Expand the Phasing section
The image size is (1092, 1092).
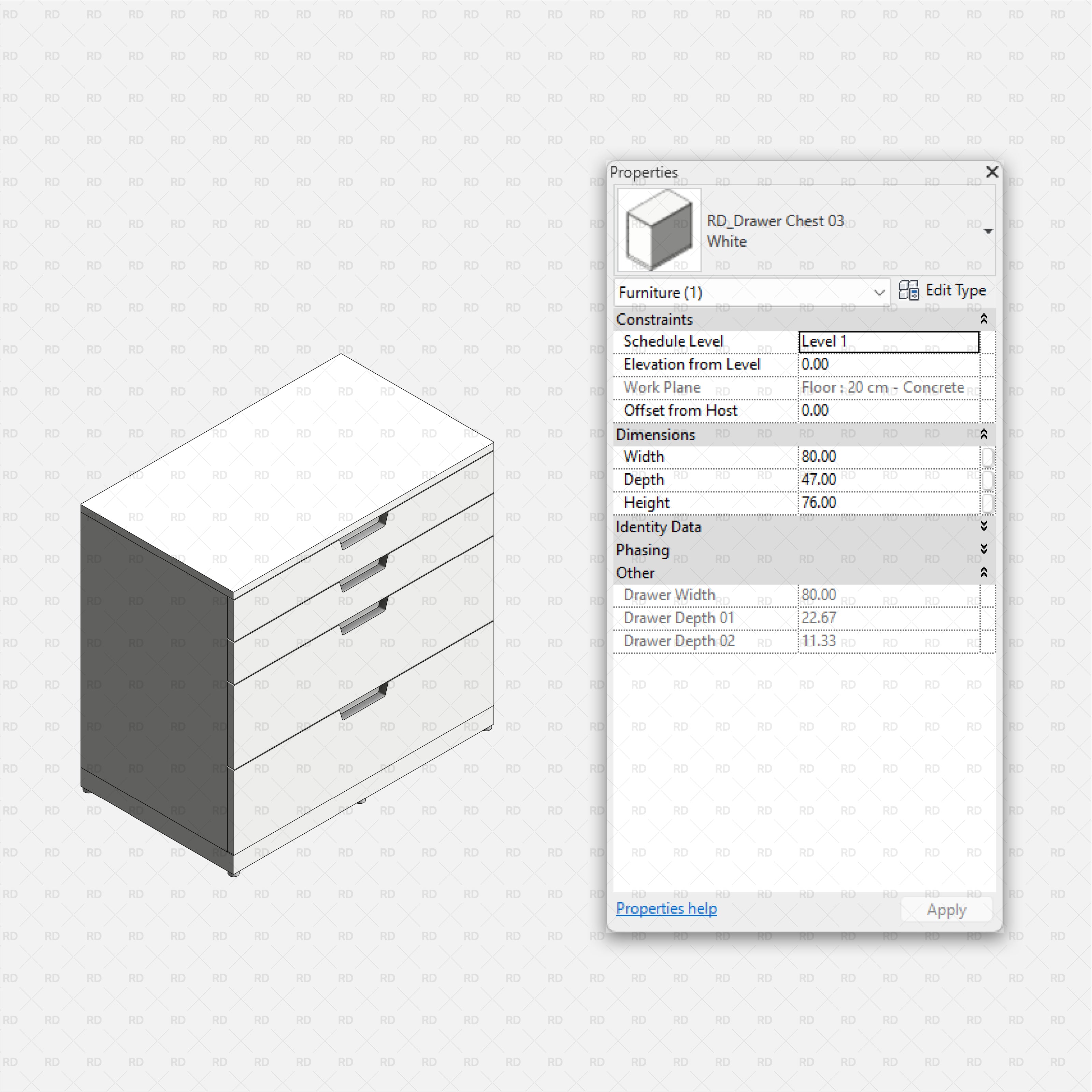pos(984,549)
